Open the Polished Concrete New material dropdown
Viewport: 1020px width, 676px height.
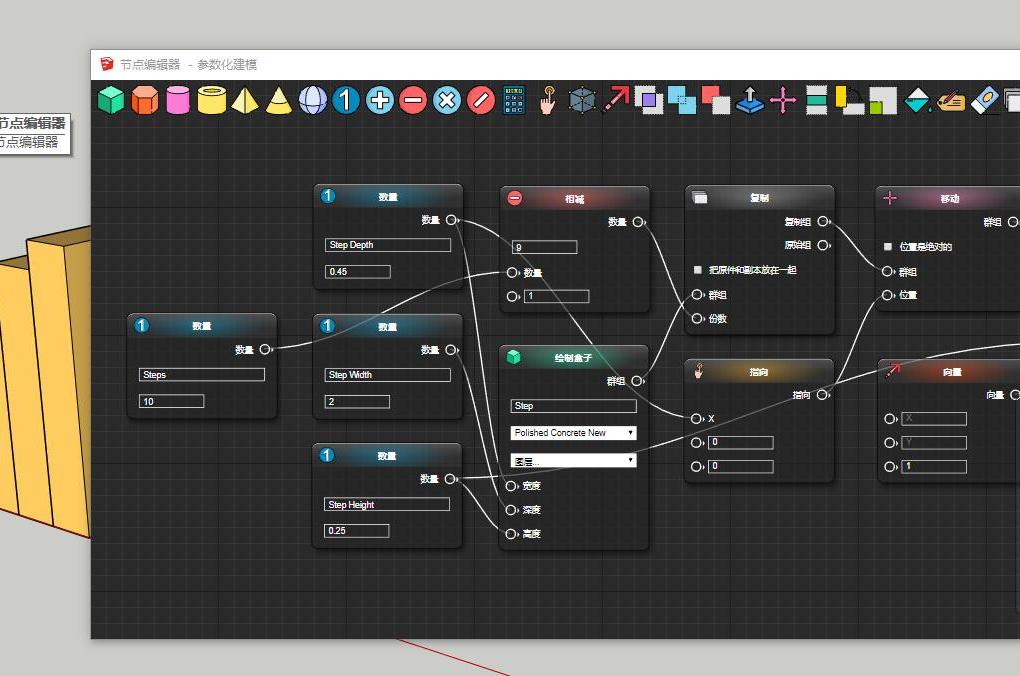572,432
